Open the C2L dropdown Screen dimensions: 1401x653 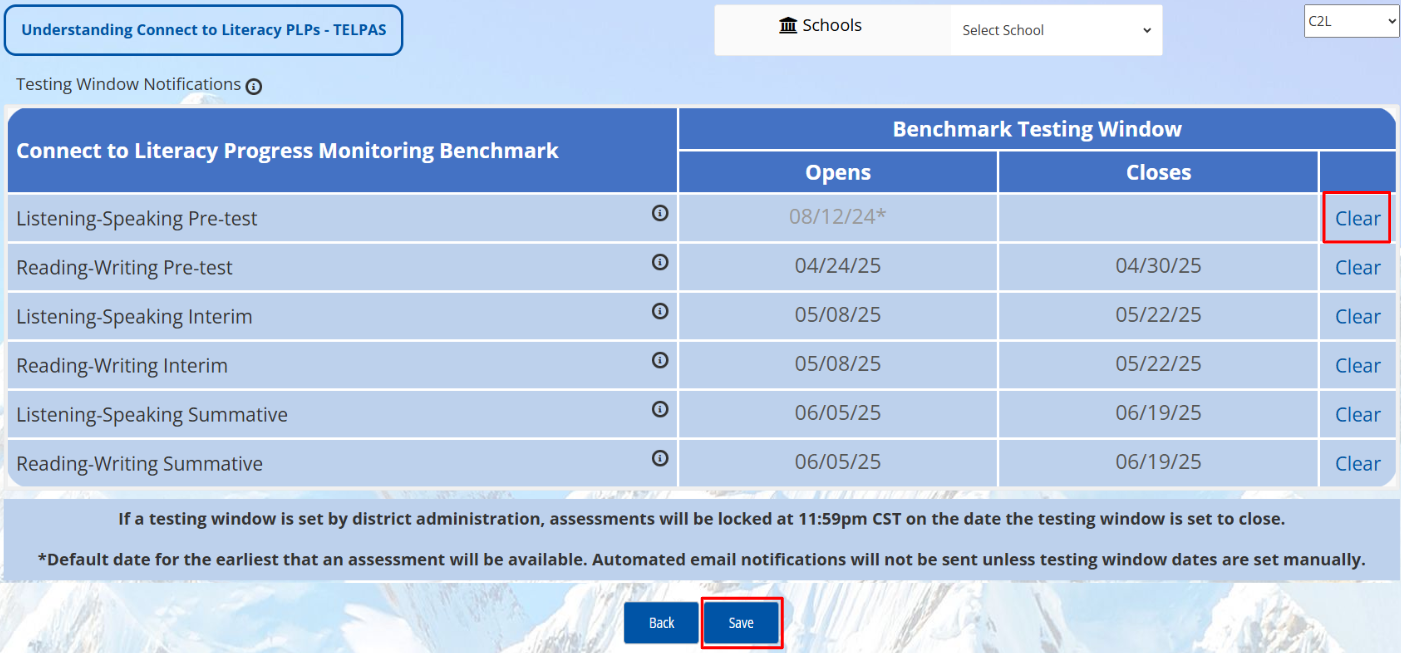pyautogui.click(x=1351, y=21)
